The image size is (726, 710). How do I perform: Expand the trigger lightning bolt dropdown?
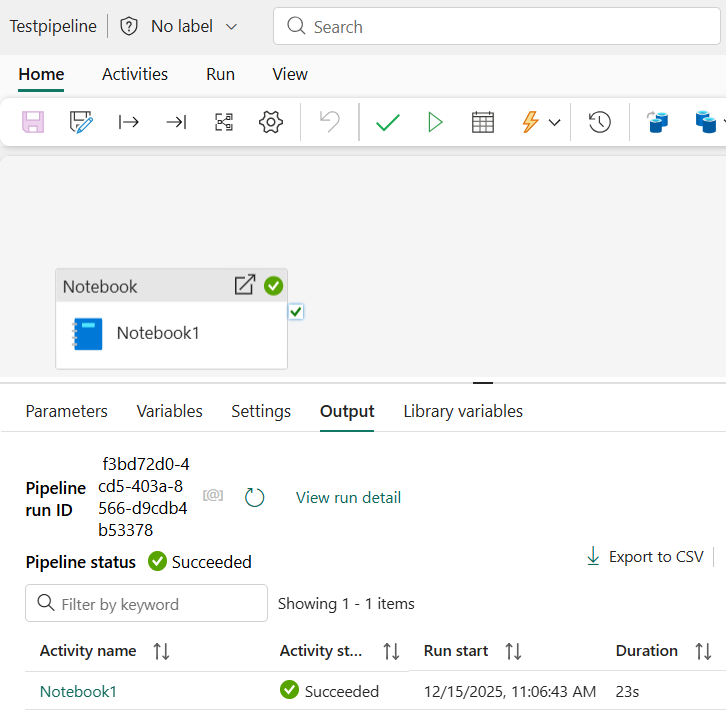tap(554, 123)
